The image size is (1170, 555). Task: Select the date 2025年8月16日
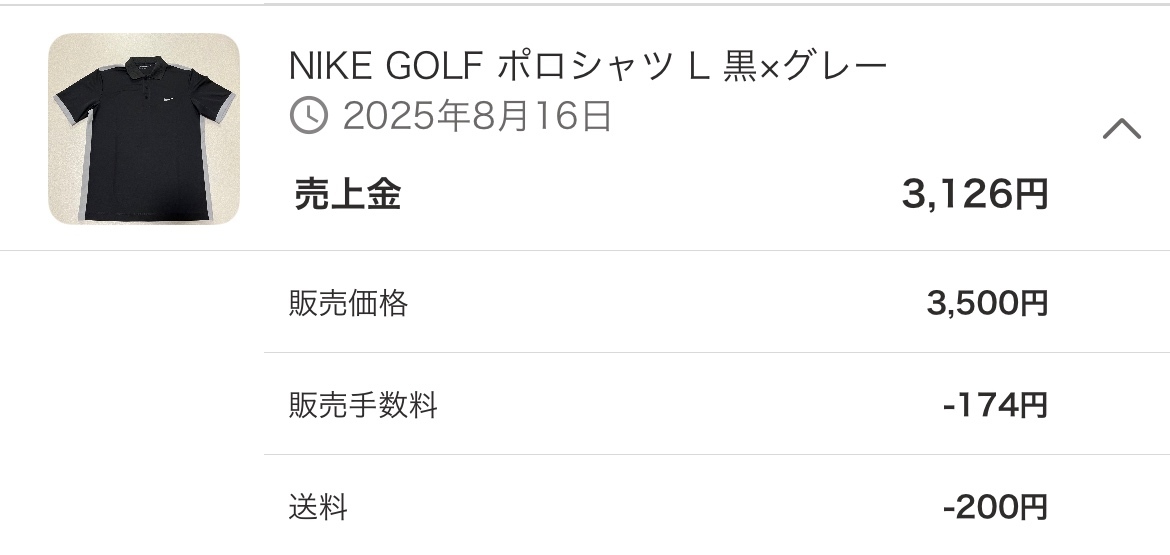click(477, 117)
